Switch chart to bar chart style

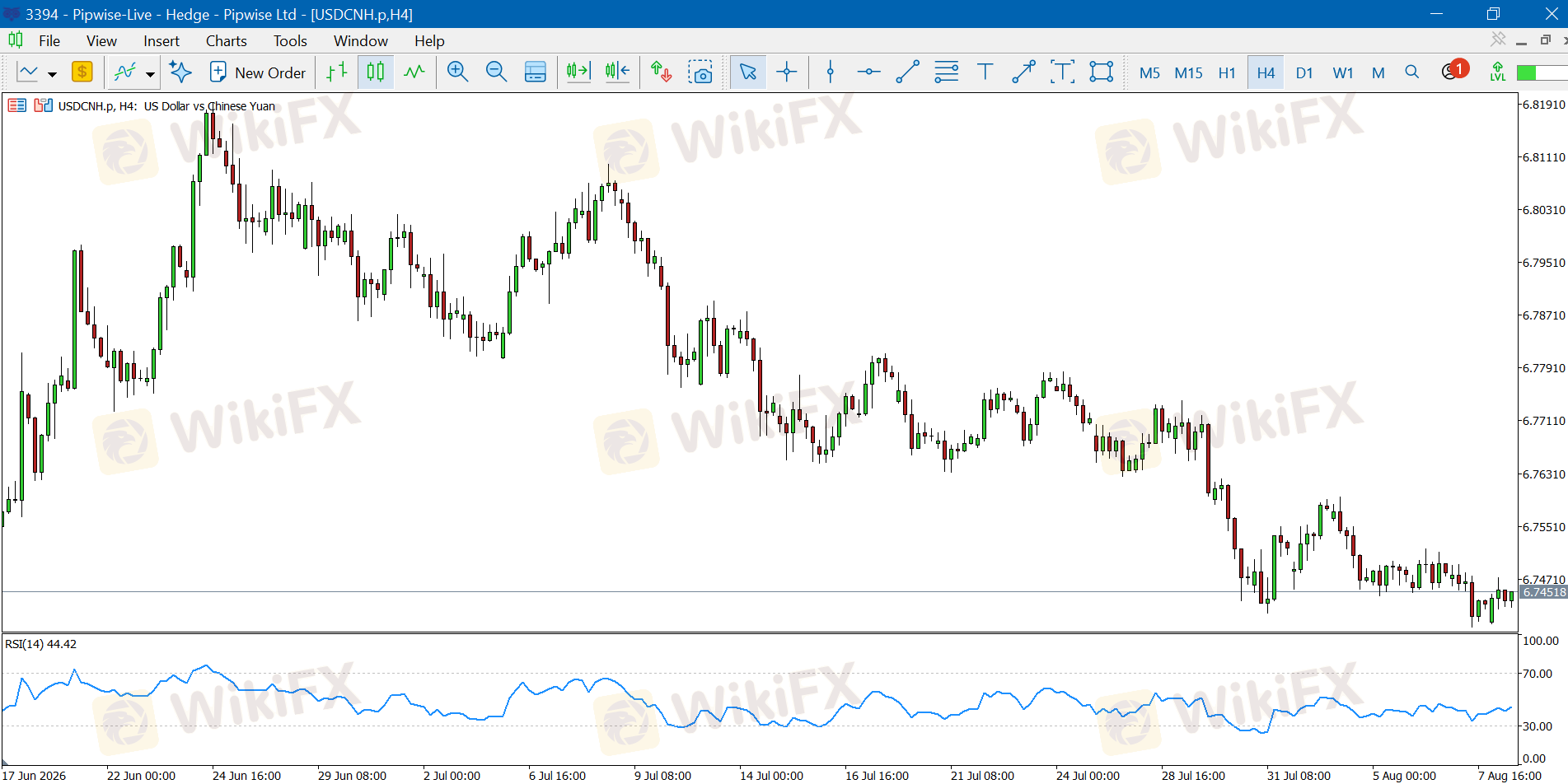pyautogui.click(x=337, y=72)
